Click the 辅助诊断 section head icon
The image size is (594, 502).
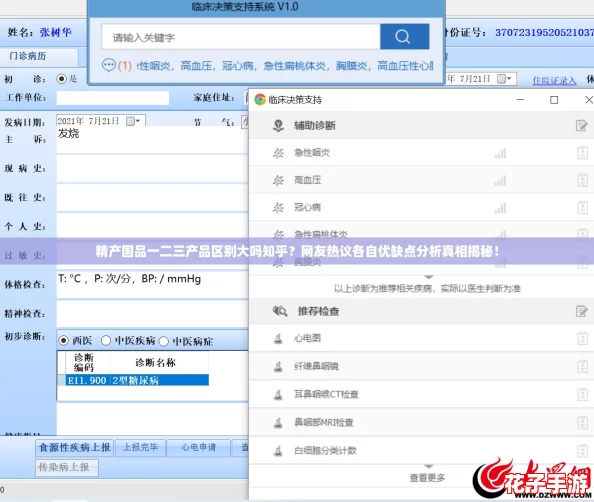pyautogui.click(x=278, y=125)
